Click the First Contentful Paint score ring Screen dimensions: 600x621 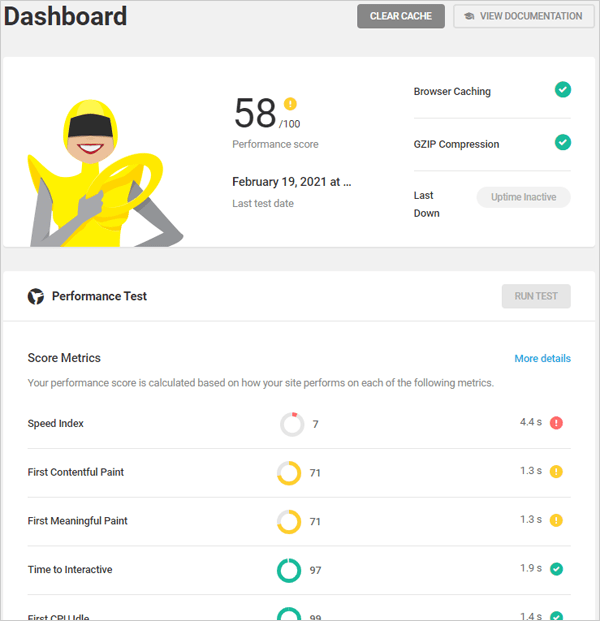(x=289, y=472)
